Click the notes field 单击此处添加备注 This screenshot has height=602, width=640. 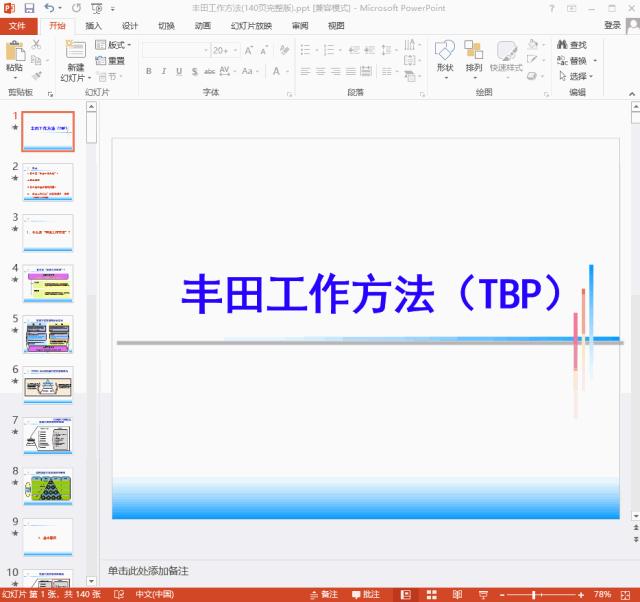point(148,571)
